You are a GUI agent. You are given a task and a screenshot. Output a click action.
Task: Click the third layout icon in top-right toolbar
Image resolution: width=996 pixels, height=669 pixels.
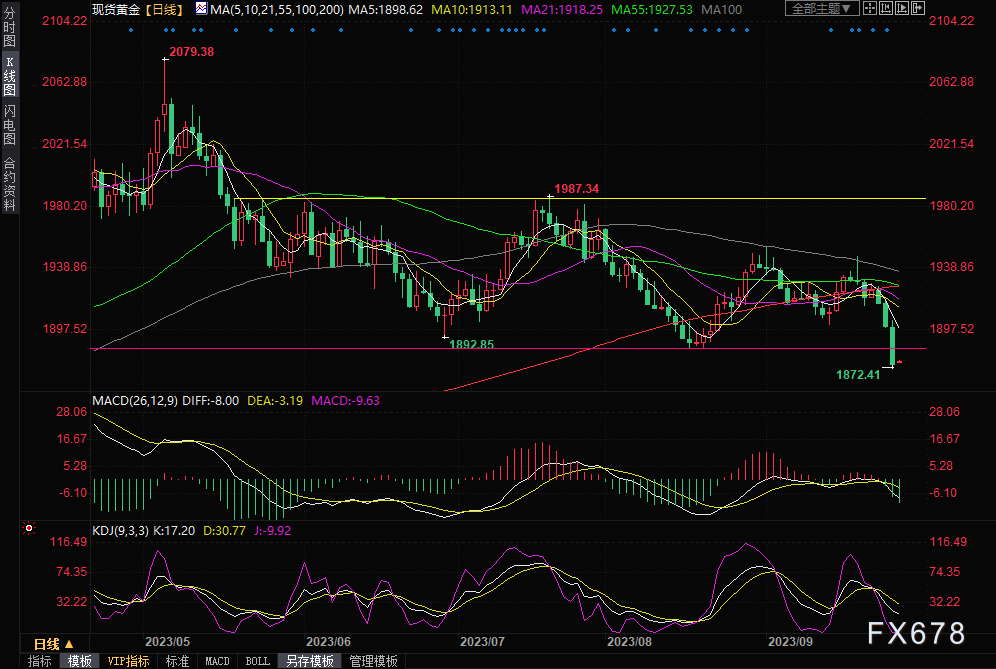(x=901, y=9)
